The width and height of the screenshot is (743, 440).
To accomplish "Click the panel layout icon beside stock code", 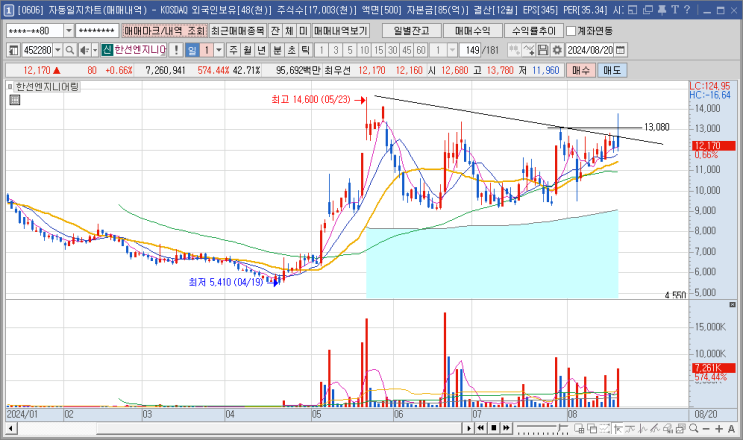I will (13, 50).
